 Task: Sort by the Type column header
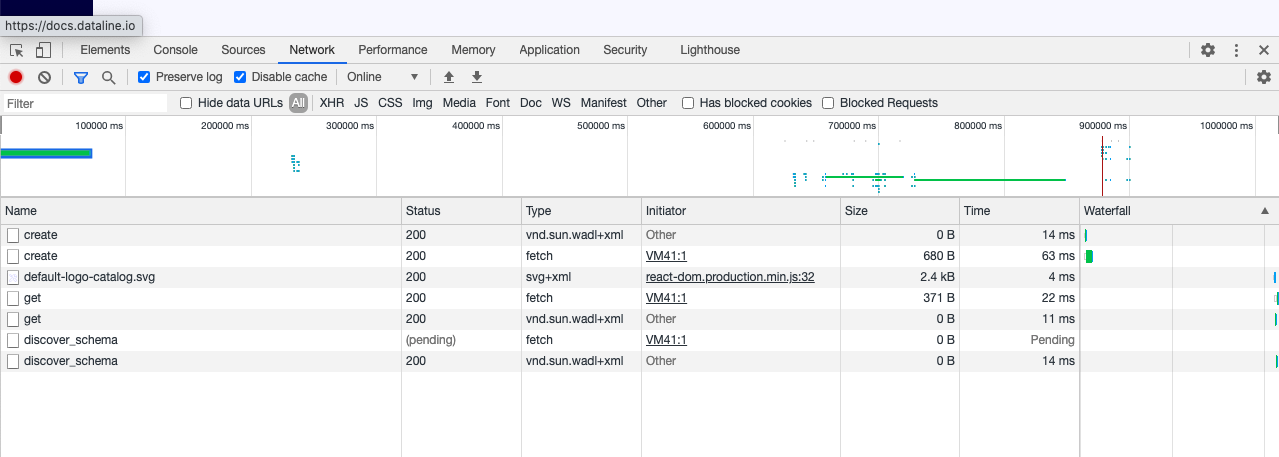coord(581,211)
